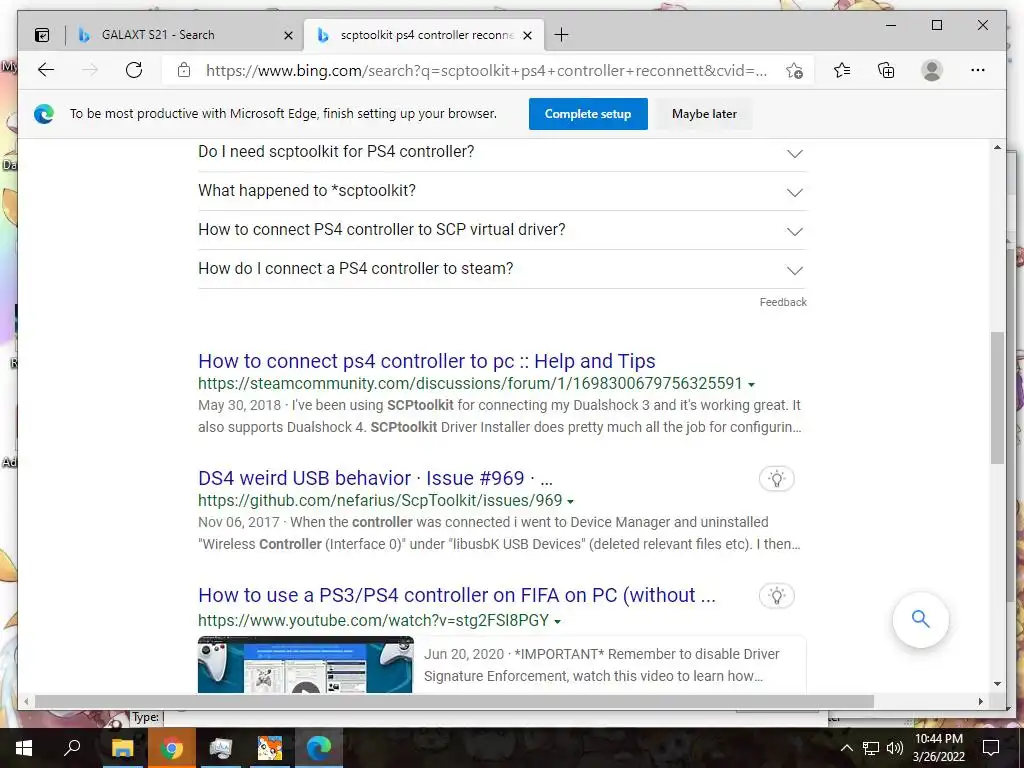The width and height of the screenshot is (1024, 768).
Task: Switch to Microsoft Edge in taskbar
Action: (319, 748)
